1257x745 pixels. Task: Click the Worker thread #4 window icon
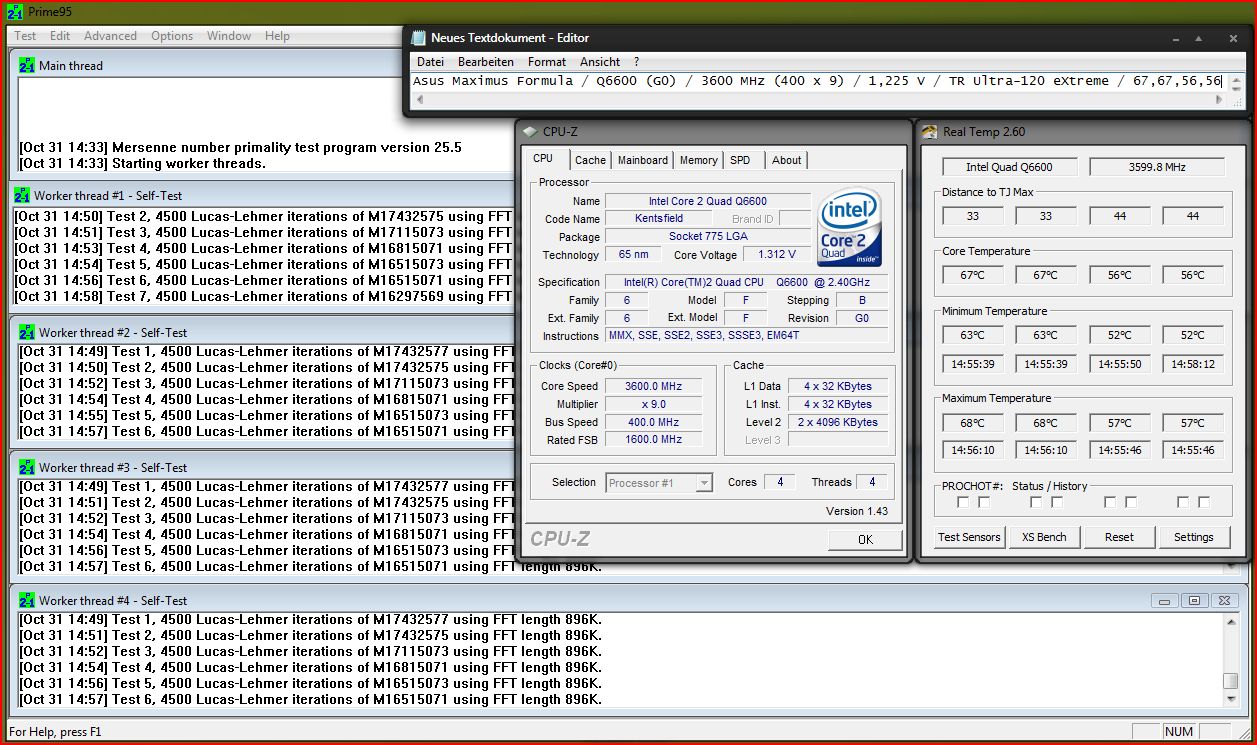[27, 600]
